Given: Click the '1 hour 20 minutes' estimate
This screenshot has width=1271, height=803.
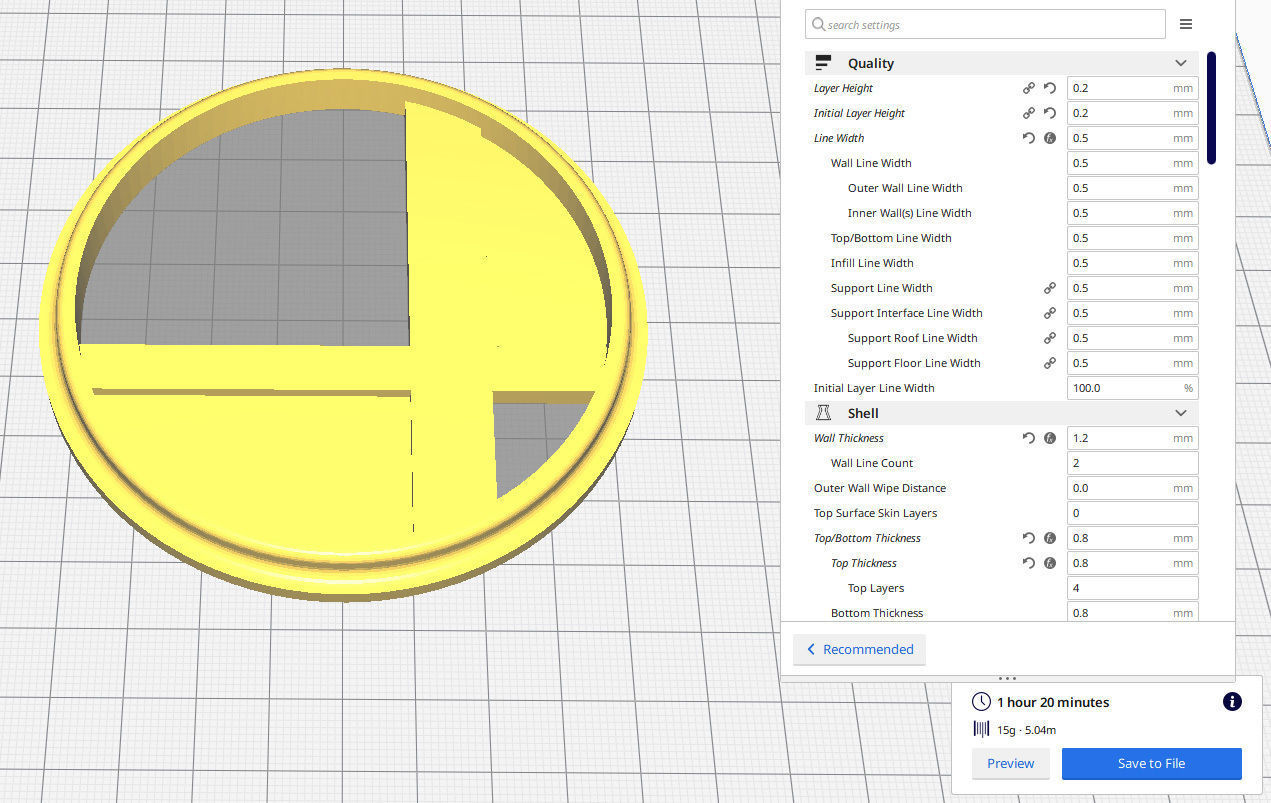Looking at the screenshot, I should coord(1053,702).
